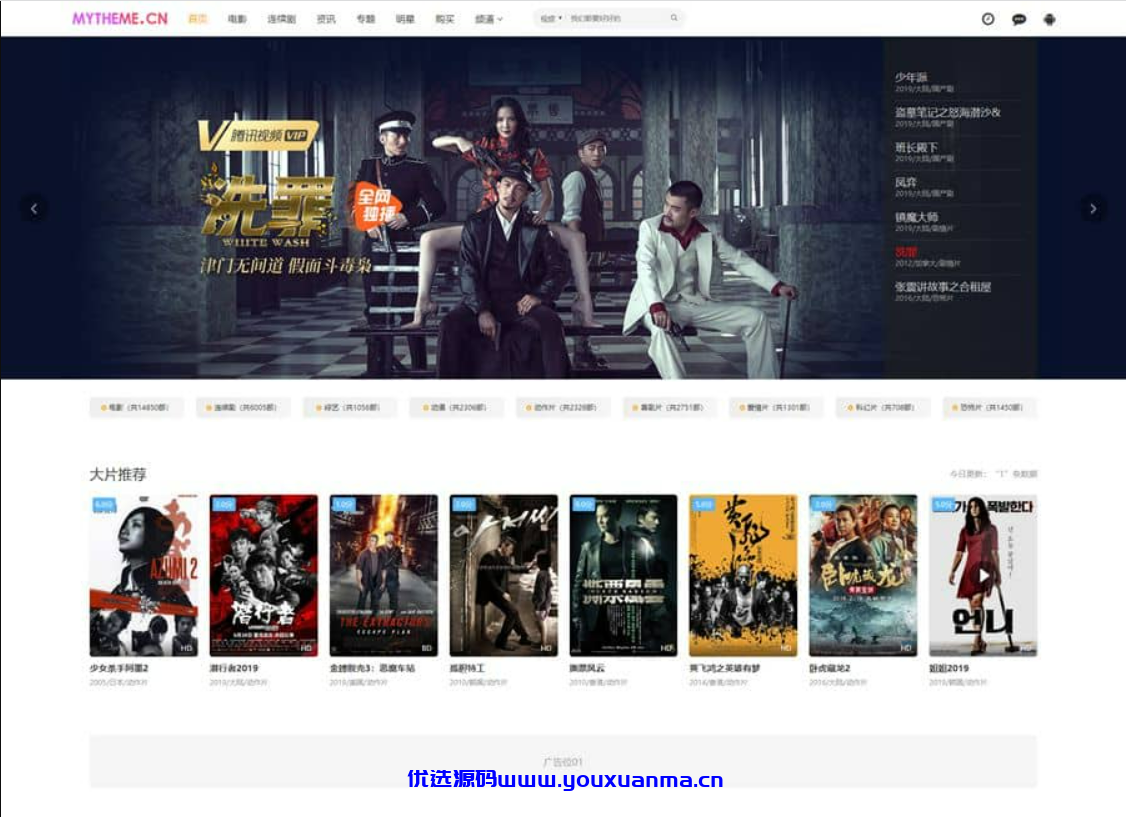The width and height of the screenshot is (1126, 817).
Task: Open the watch history clock icon
Action: click(987, 19)
